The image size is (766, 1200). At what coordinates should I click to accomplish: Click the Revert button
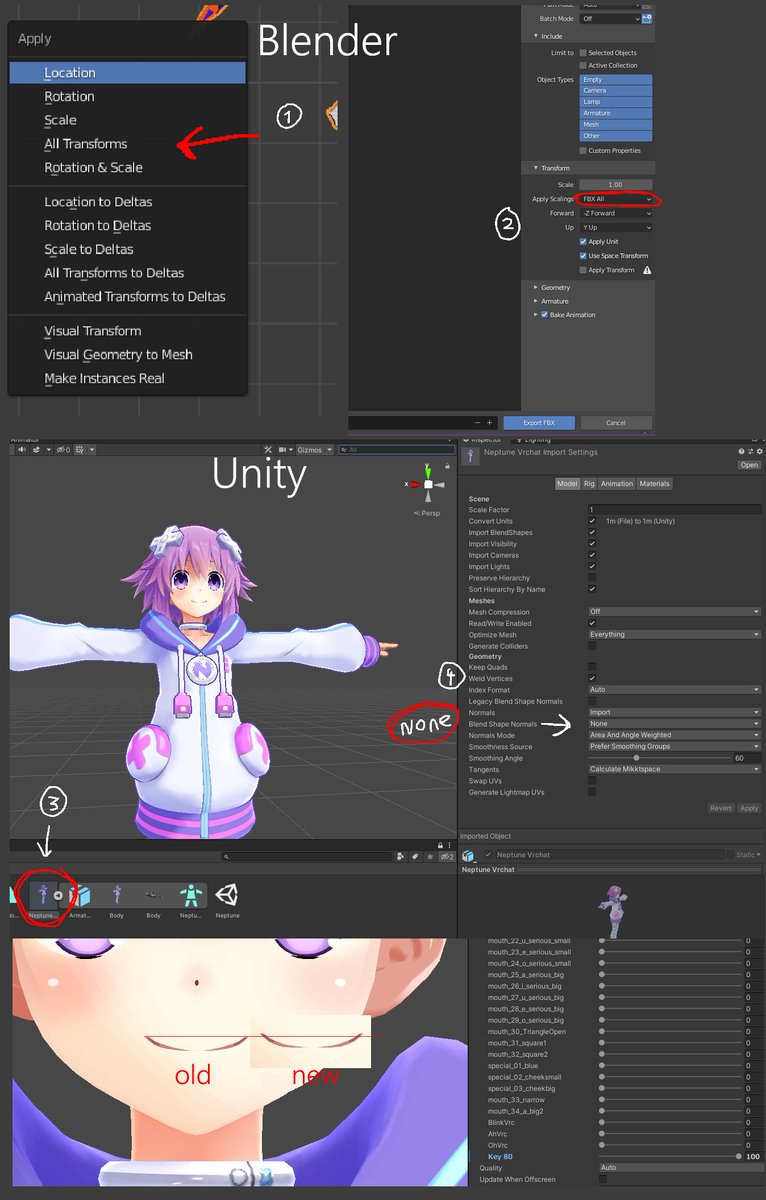(x=721, y=808)
